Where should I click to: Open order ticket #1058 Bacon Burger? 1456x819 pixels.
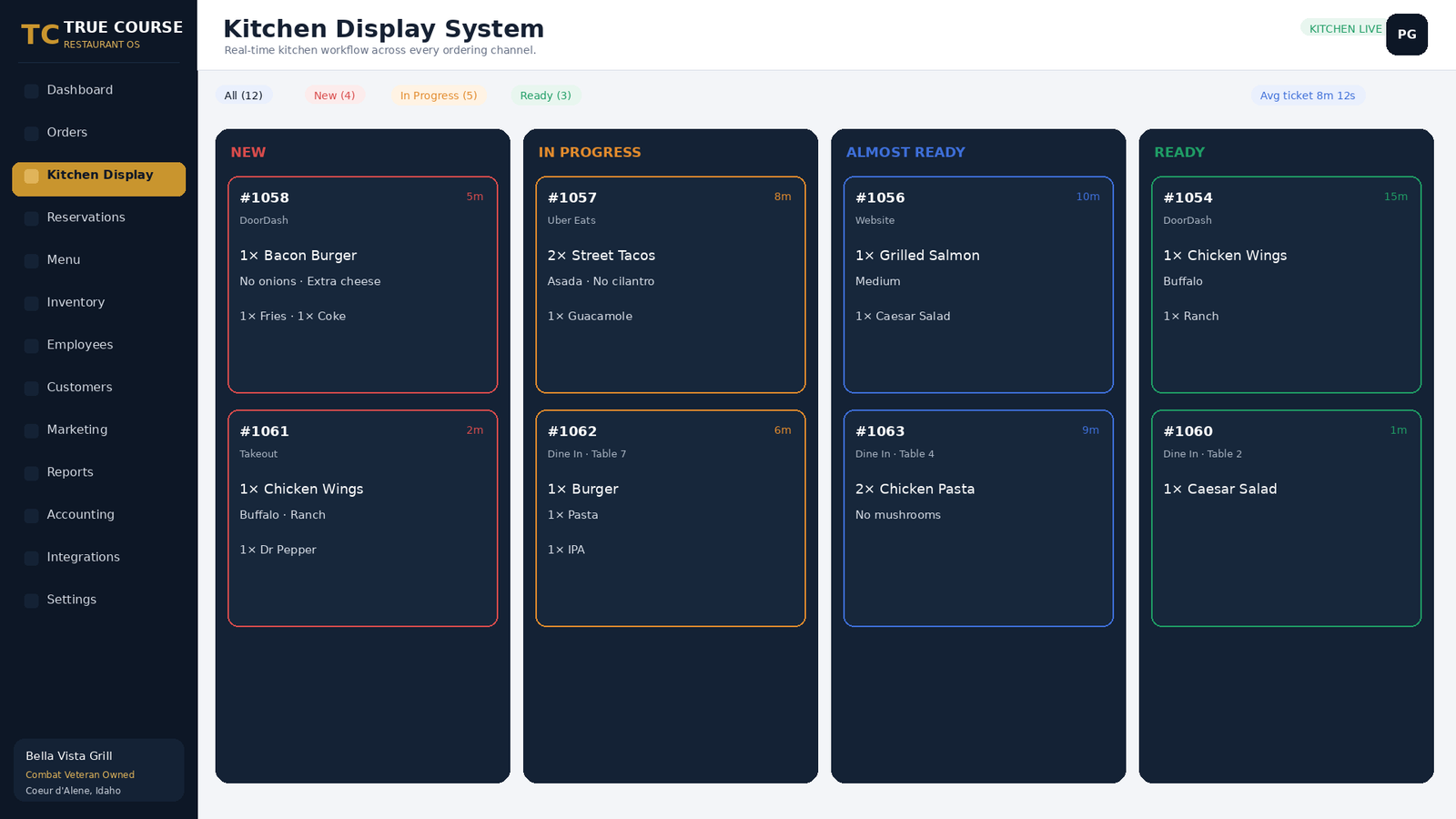(x=362, y=285)
